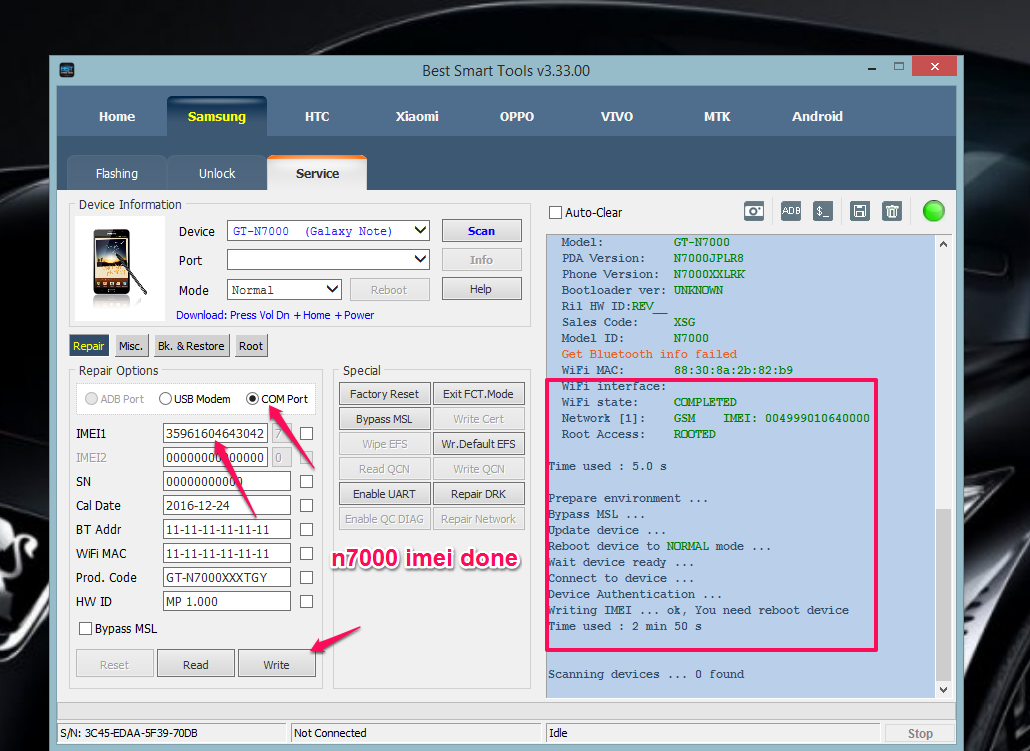Switch to the Android tab
Image resolution: width=1030 pixels, height=751 pixels.
click(817, 116)
